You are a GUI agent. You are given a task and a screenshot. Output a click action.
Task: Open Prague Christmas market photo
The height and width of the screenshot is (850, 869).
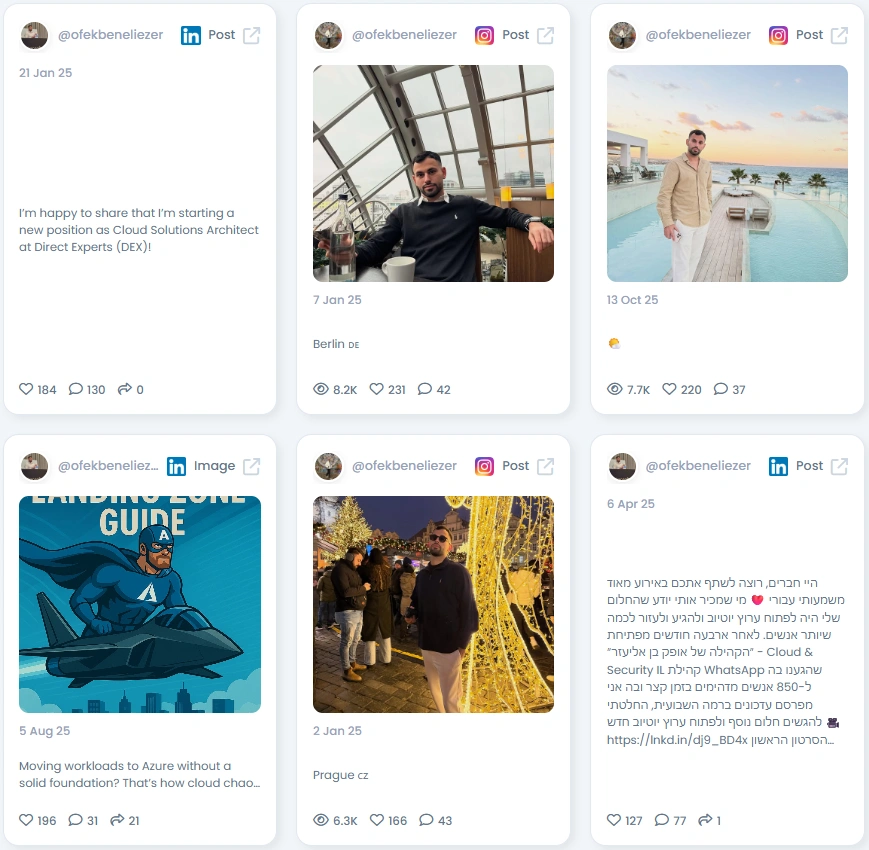pyautogui.click(x=433, y=604)
